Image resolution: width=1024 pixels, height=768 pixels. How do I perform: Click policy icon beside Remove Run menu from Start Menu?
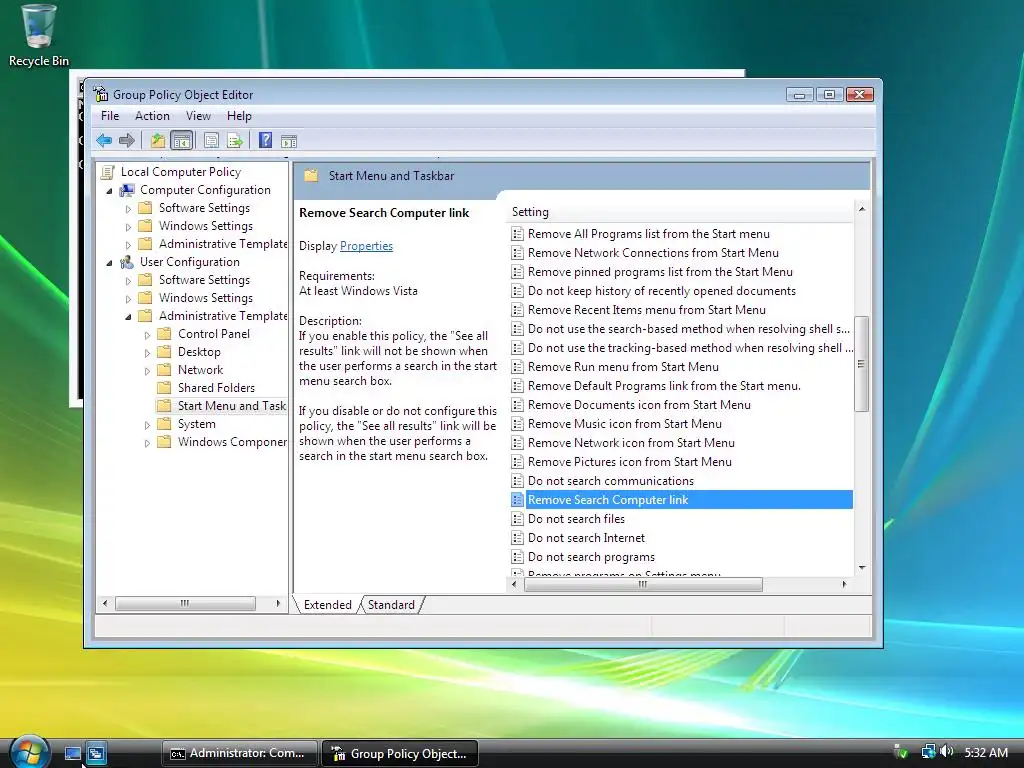click(517, 367)
